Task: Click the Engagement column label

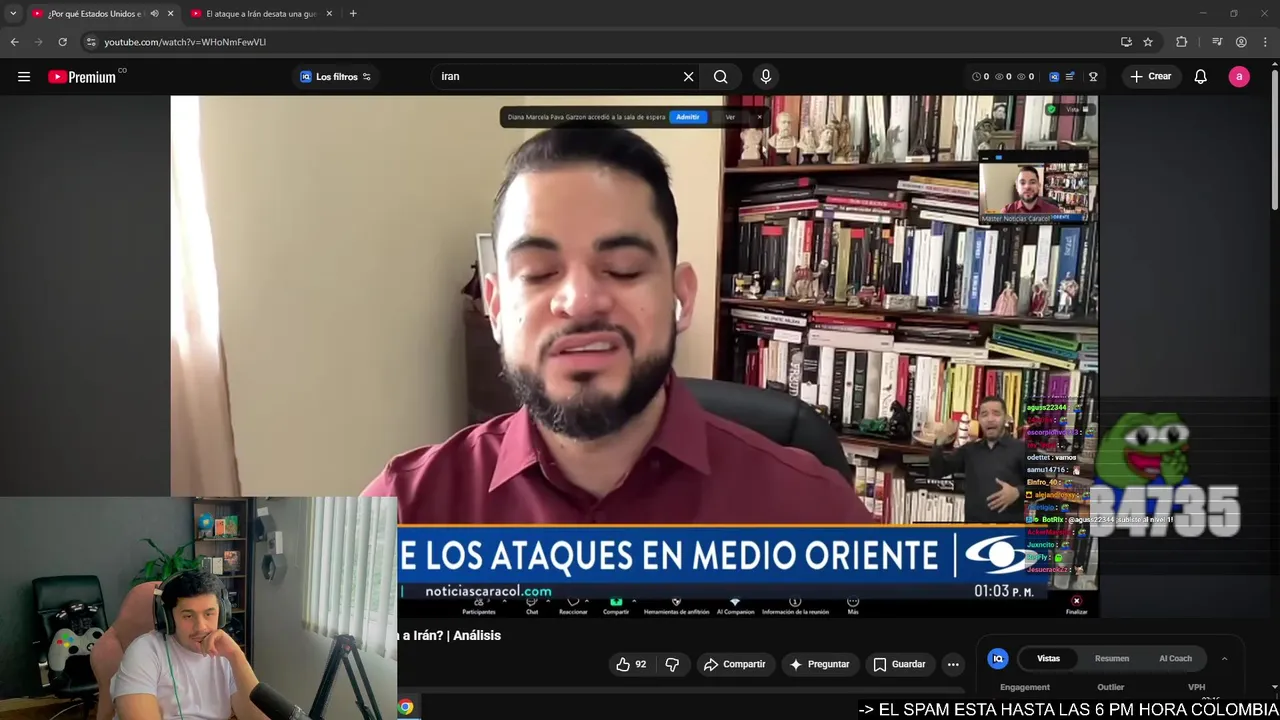Action: pyautogui.click(x=1025, y=687)
